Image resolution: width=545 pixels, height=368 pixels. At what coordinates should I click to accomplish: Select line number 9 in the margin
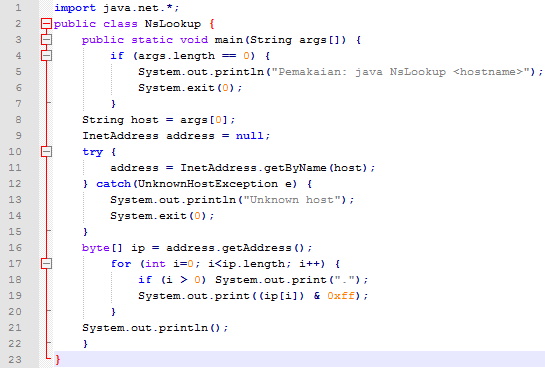(x=18, y=136)
